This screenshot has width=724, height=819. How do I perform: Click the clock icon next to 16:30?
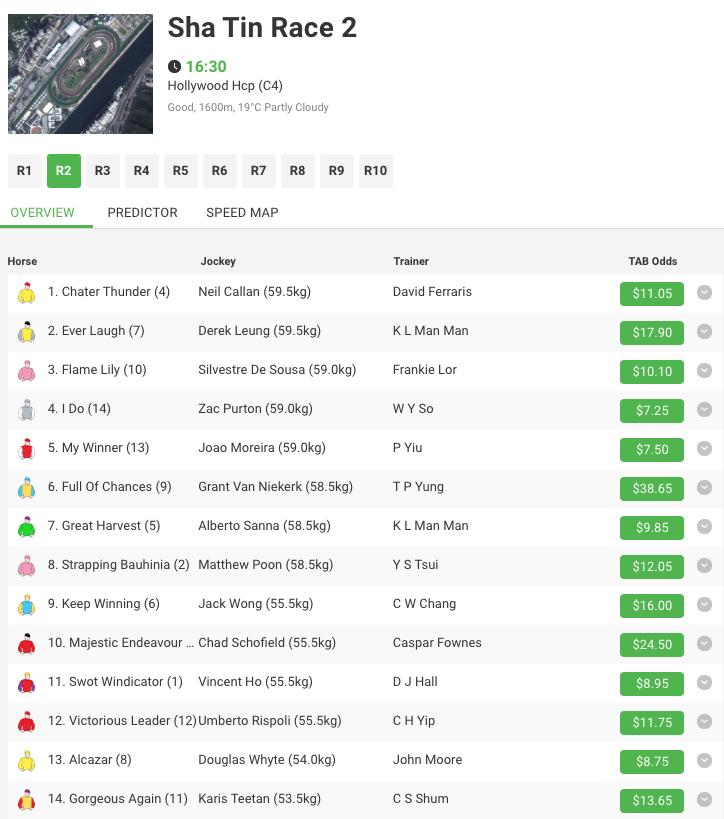pyautogui.click(x=175, y=67)
